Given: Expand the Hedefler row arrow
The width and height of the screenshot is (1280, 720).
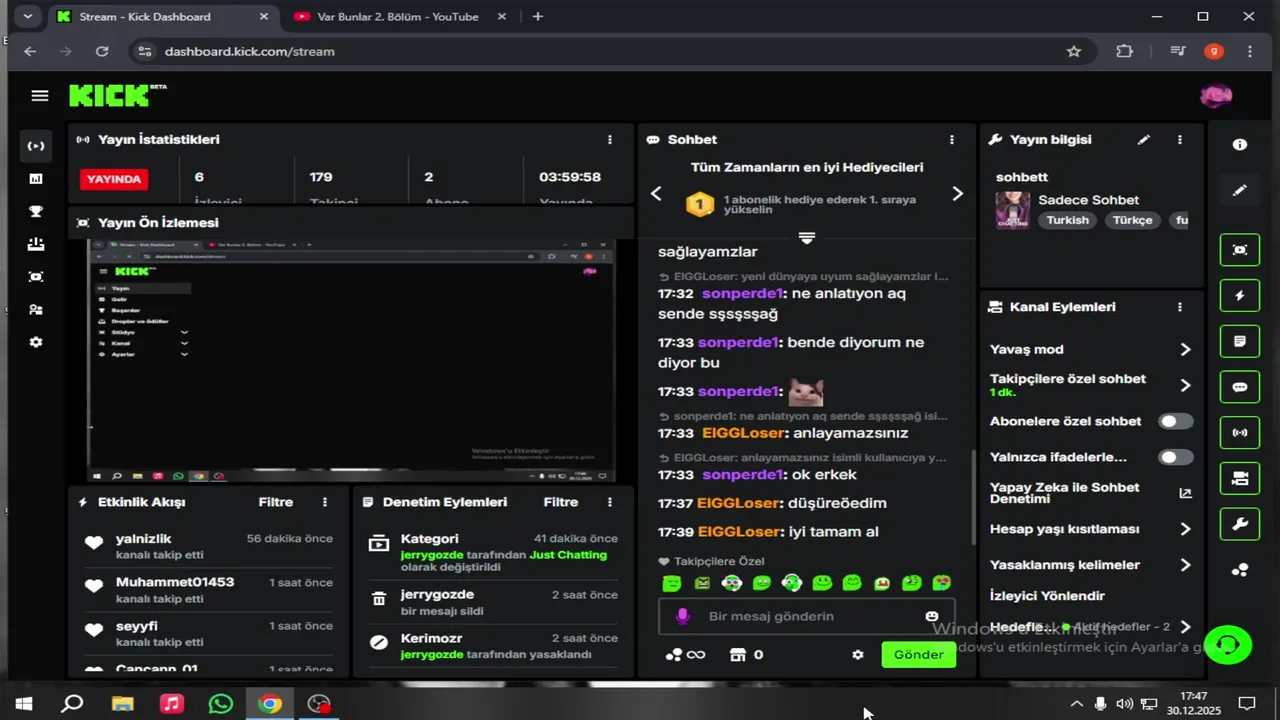Looking at the screenshot, I should [1185, 627].
